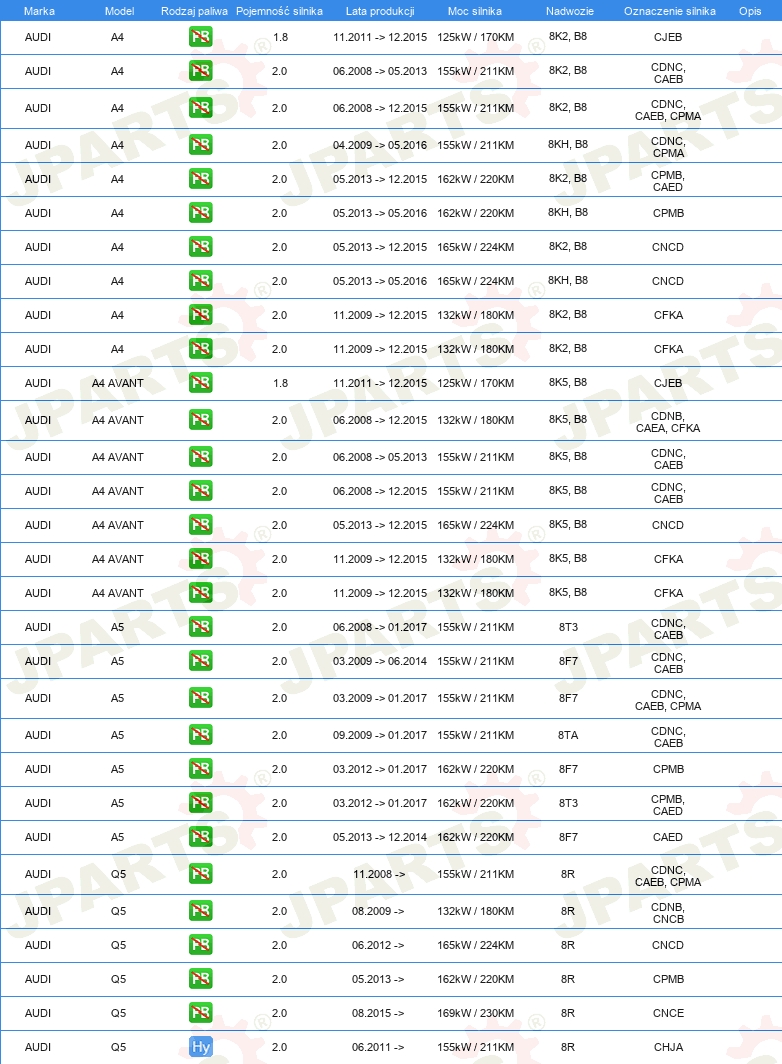Viewport: 782px width, 1064px height.
Task: Click the production date 11.2008 ->
Action: click(379, 874)
